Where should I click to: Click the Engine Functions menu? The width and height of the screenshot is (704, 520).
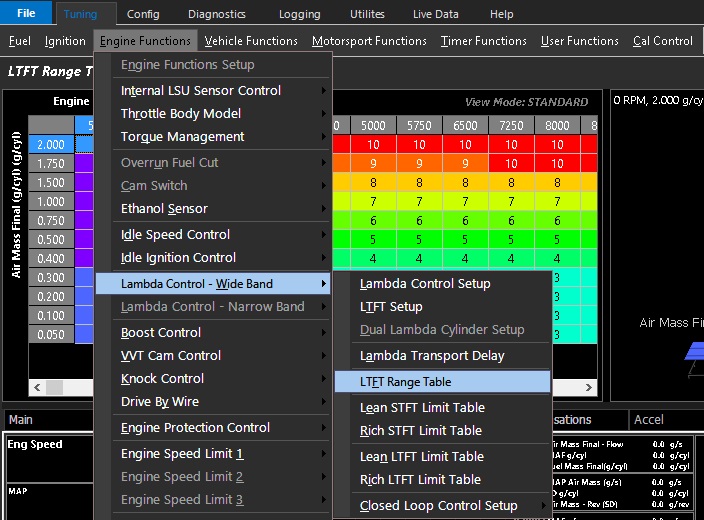[145, 41]
